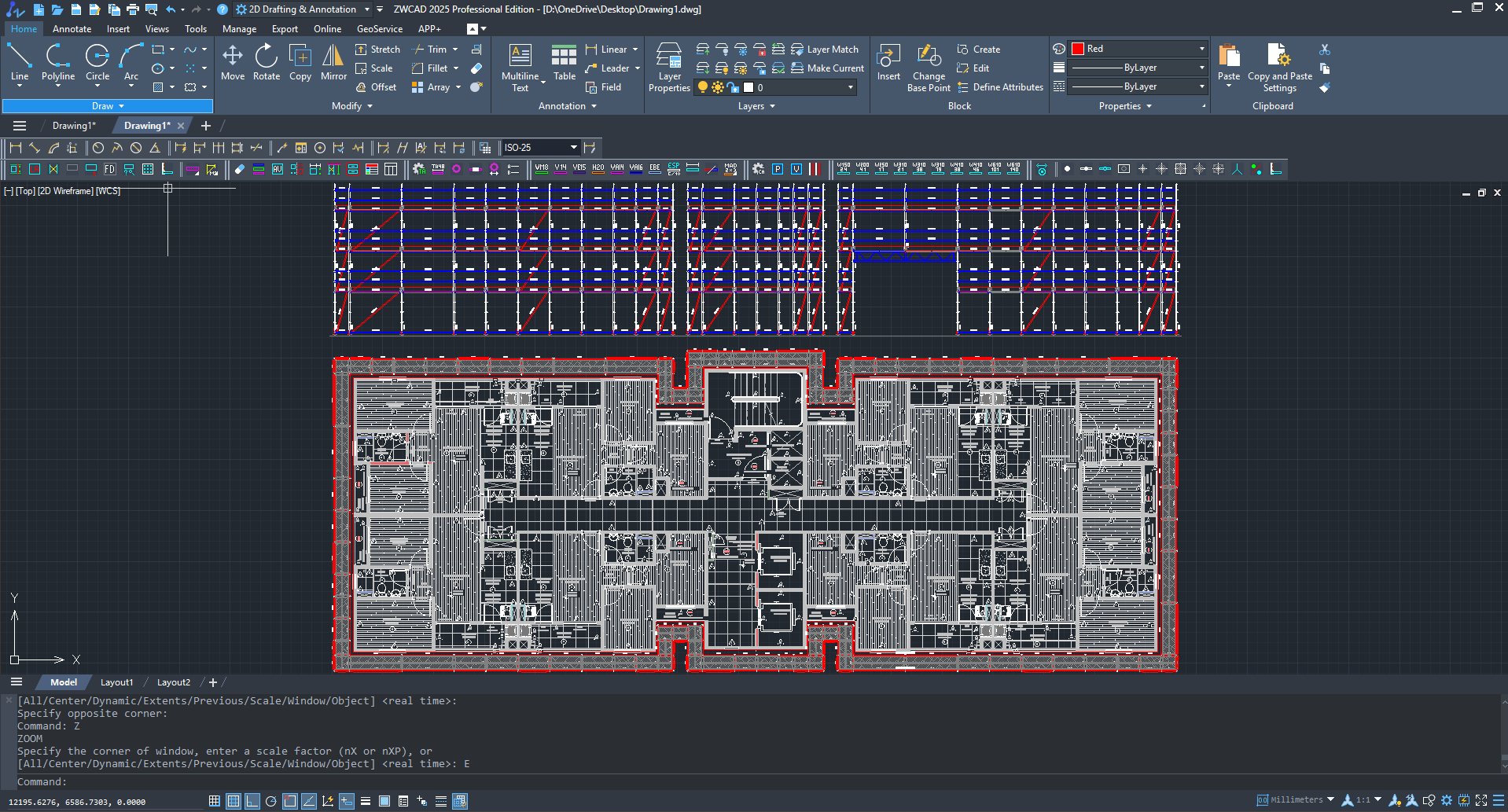
Task: Toggle polar tracking in status bar
Action: (271, 801)
